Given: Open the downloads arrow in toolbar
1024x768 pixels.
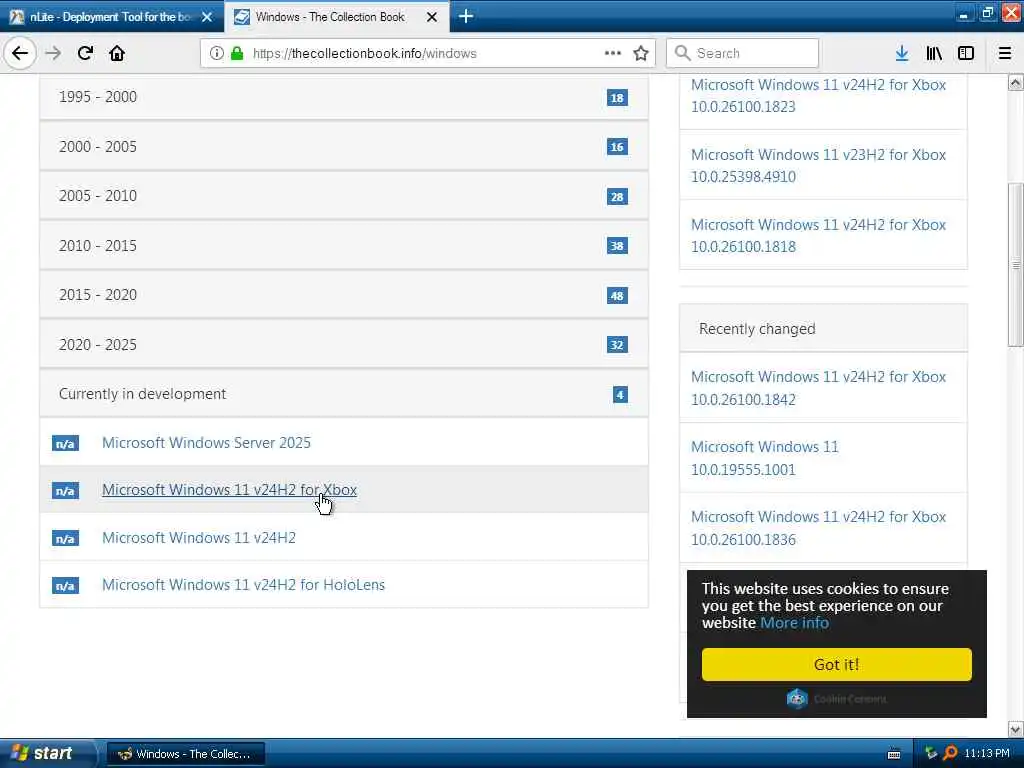Looking at the screenshot, I should pyautogui.click(x=902, y=53).
